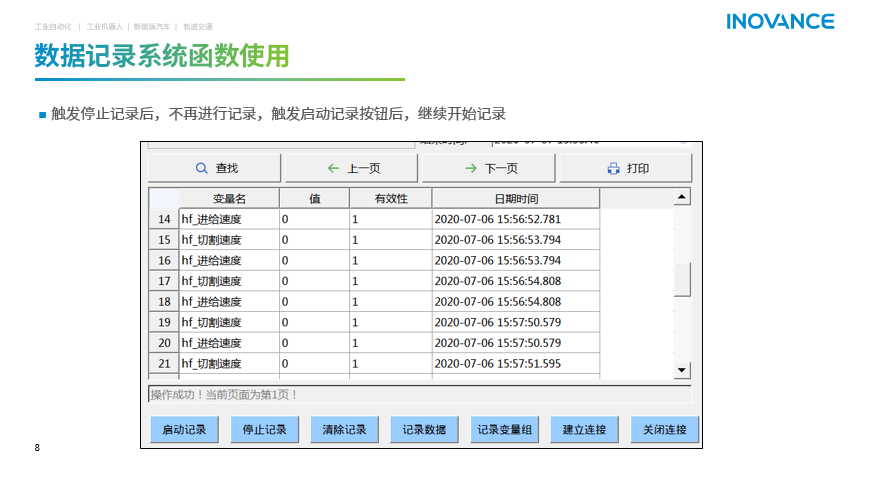This screenshot has width=872, height=490.
Task: Select row header 14
Action: 164,219
